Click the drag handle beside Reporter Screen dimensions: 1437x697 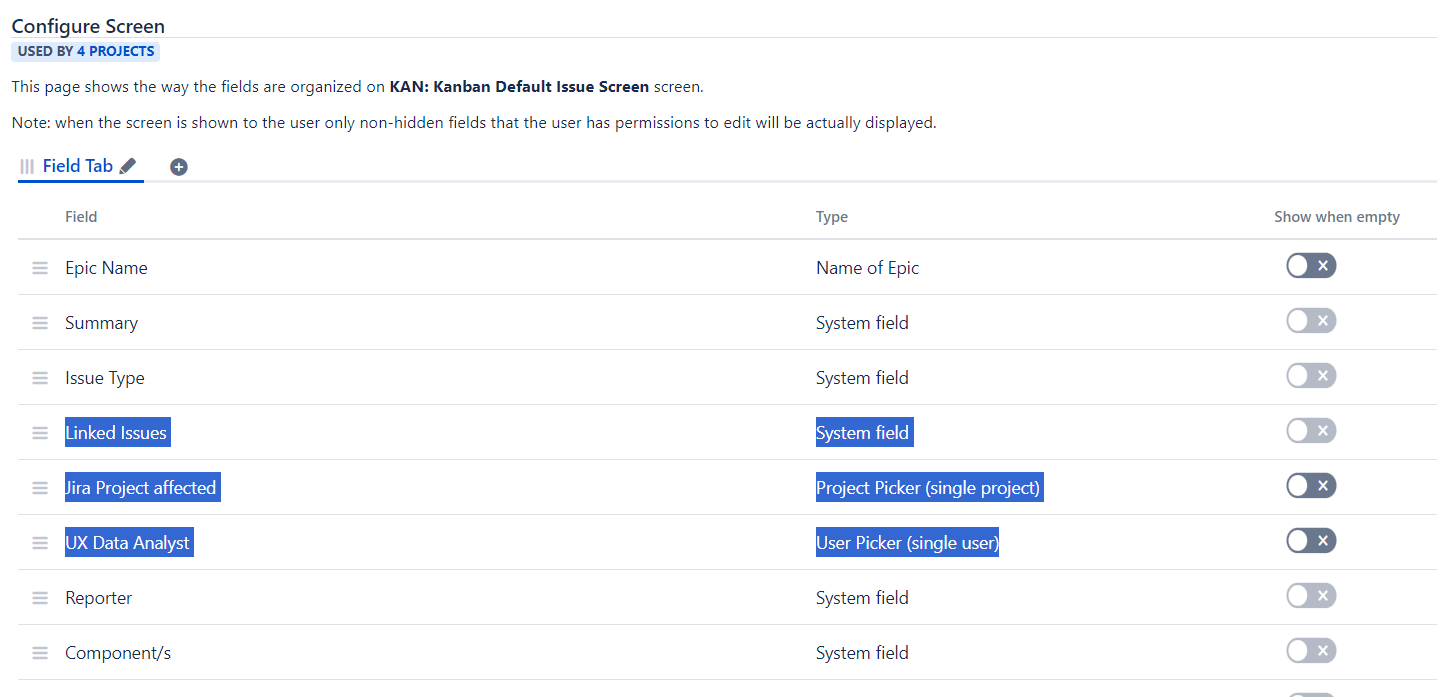coord(40,598)
